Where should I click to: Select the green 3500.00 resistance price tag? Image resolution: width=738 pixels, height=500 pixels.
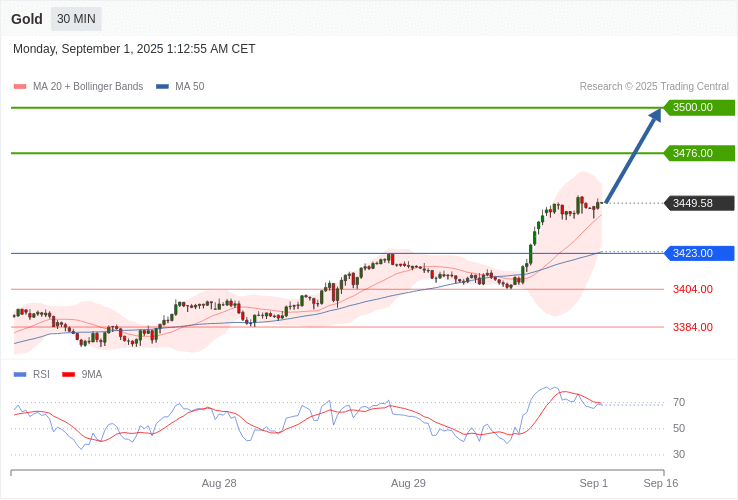(x=699, y=107)
